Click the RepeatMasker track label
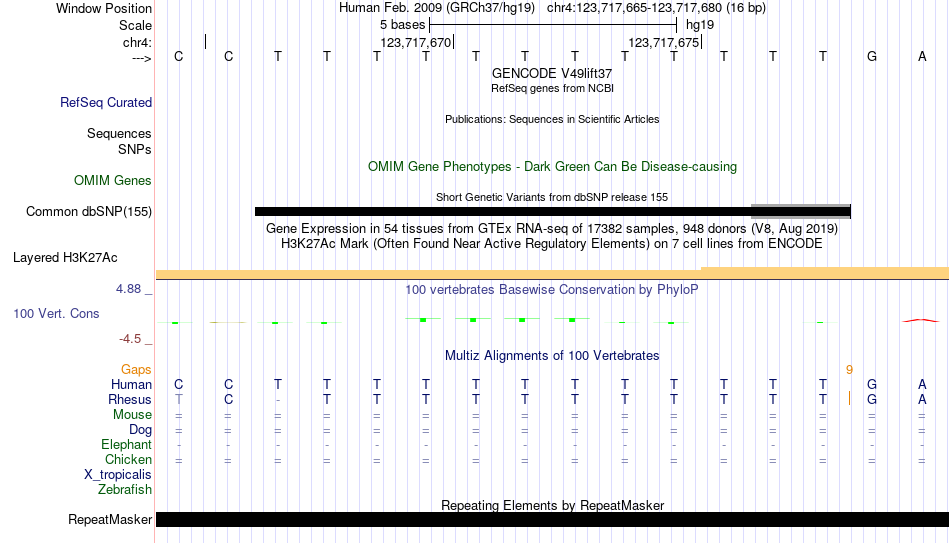950x543 pixels. [110, 519]
